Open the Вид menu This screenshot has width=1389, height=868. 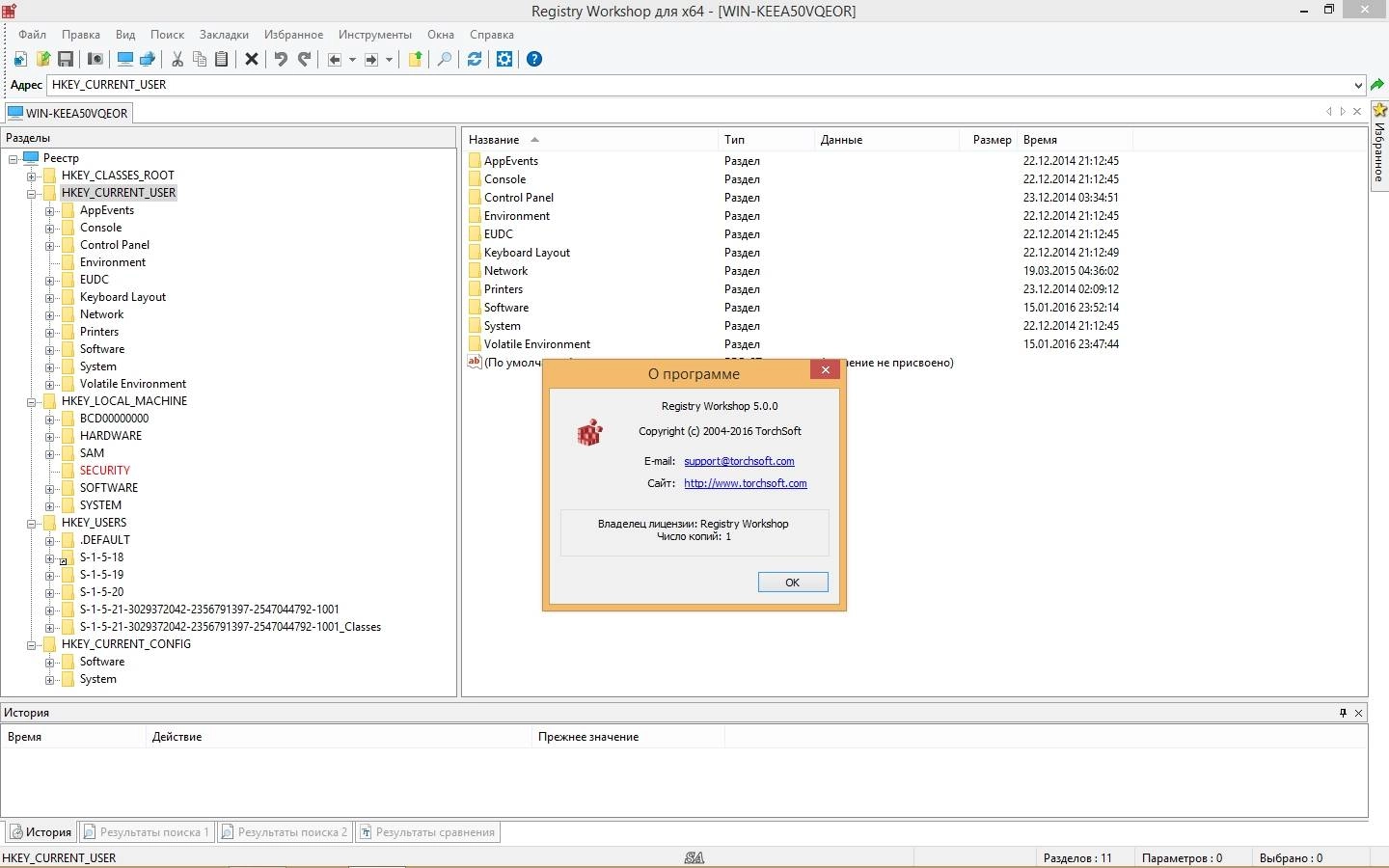125,35
